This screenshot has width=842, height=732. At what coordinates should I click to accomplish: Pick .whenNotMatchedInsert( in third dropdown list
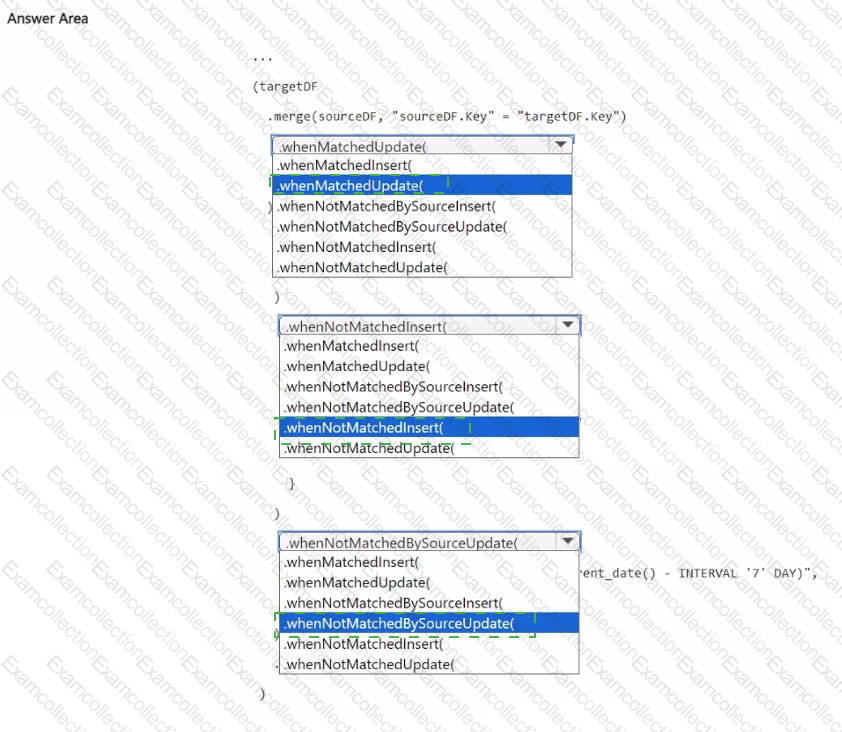click(429, 644)
